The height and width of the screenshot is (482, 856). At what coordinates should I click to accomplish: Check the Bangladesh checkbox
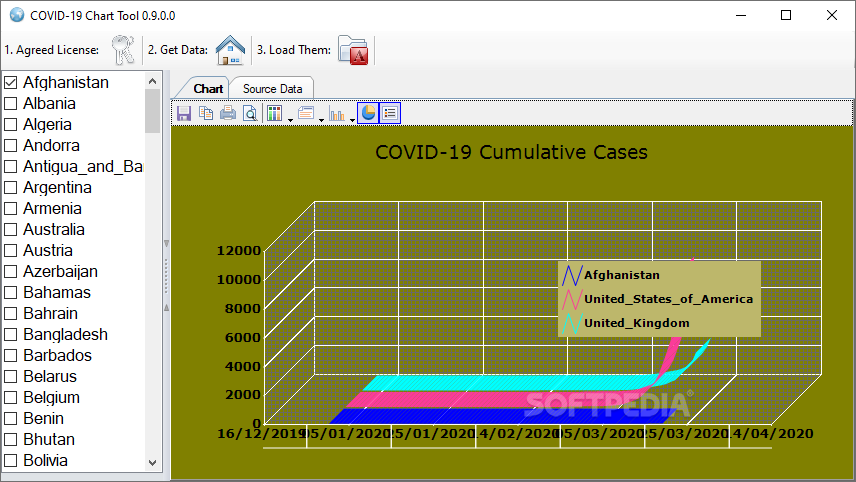[x=10, y=335]
